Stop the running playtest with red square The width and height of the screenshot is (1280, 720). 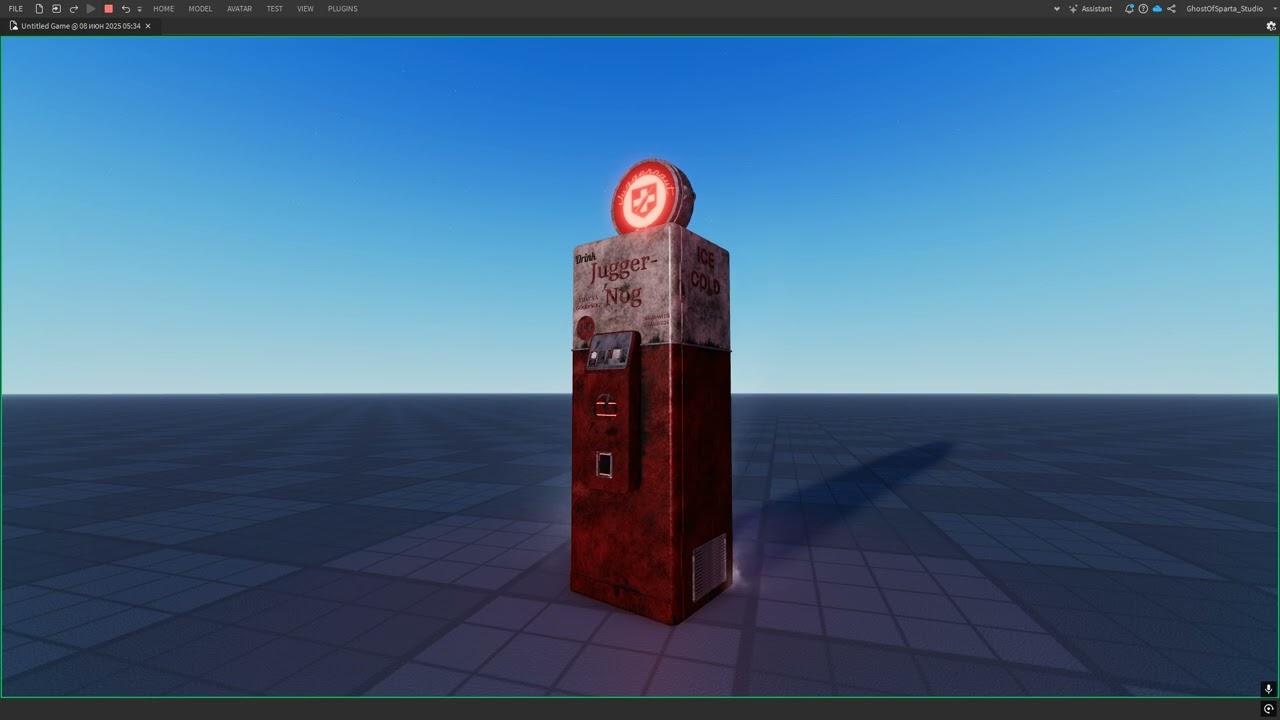[x=108, y=9]
